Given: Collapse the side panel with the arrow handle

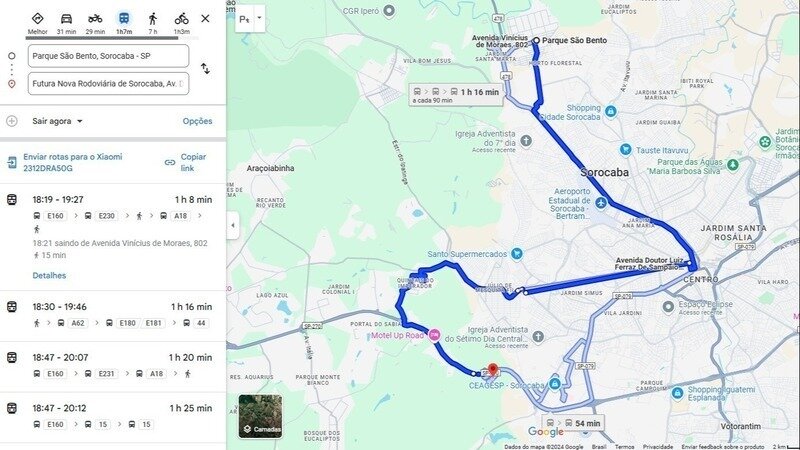Looking at the screenshot, I should tap(233, 225).
